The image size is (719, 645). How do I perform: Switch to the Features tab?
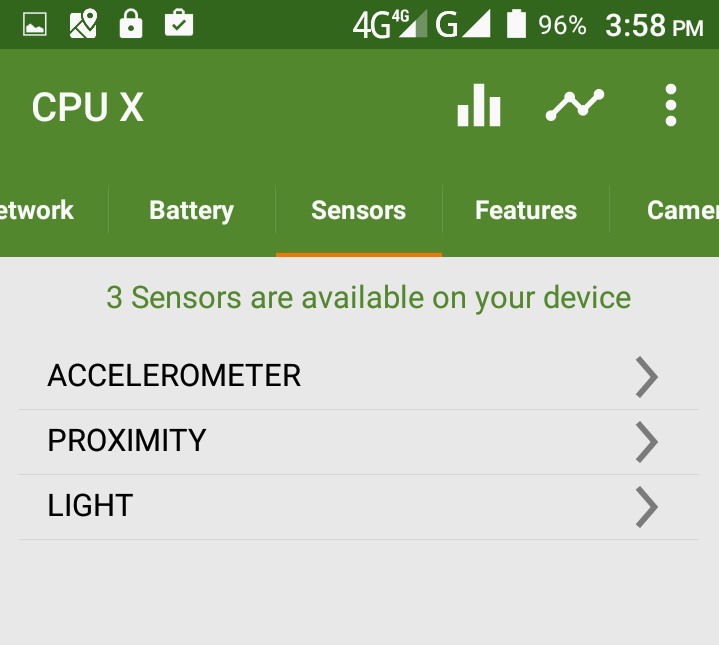click(526, 211)
